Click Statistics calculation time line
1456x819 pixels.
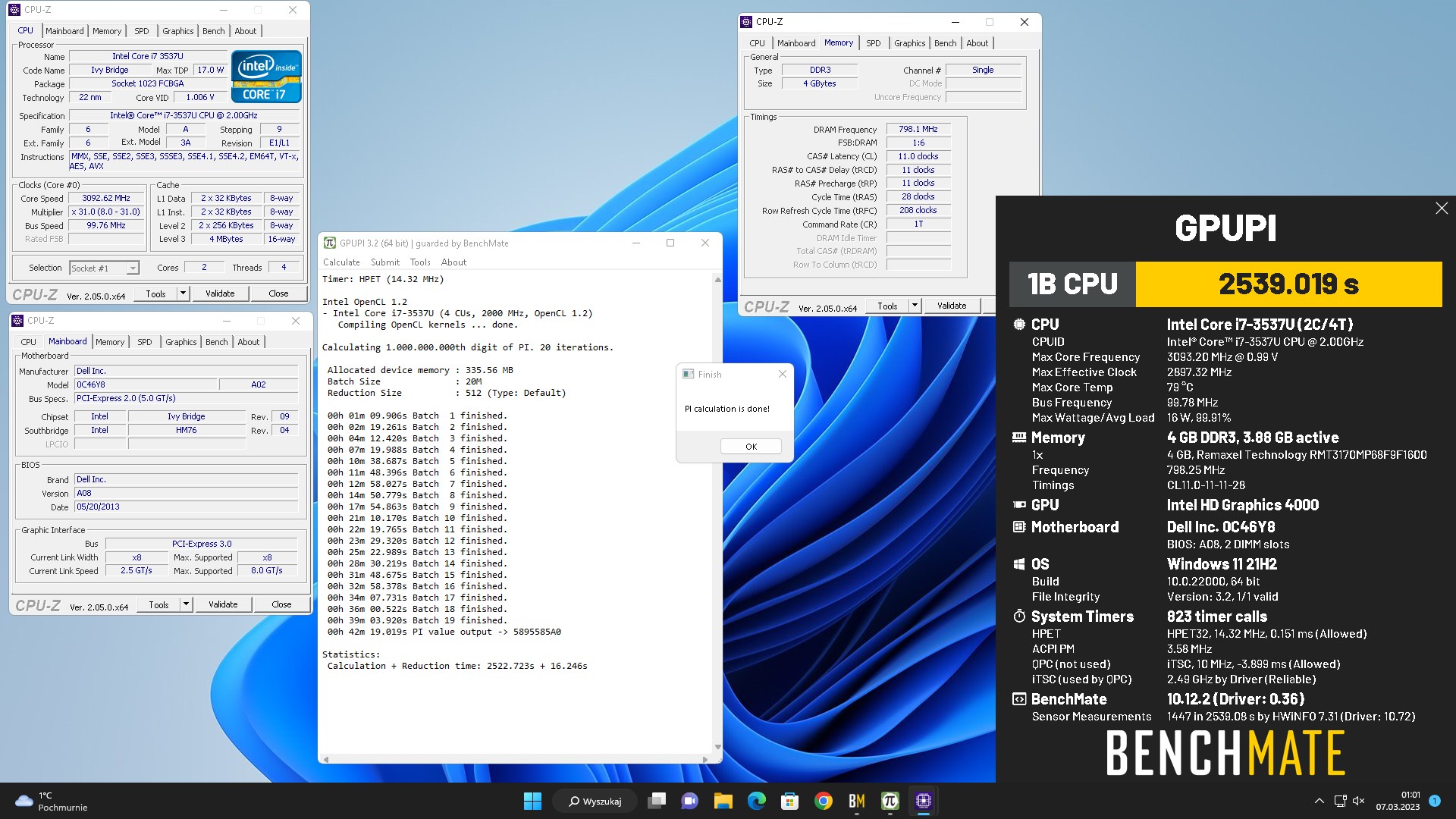pyautogui.click(x=457, y=666)
